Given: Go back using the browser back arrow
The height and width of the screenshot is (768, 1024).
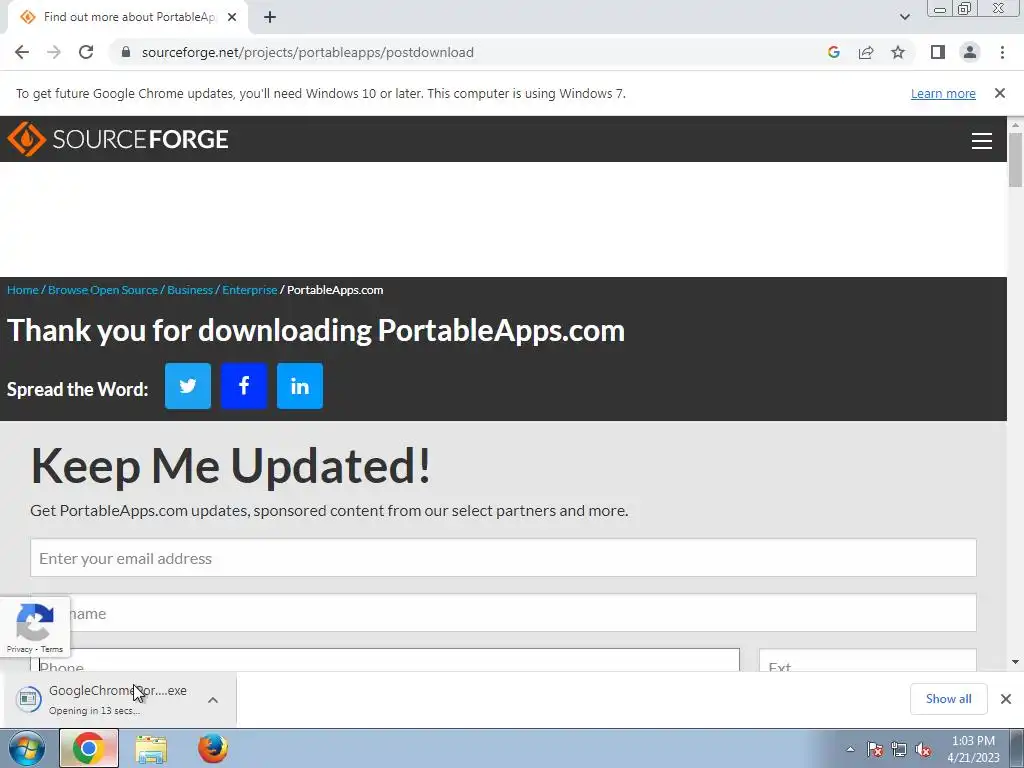Looking at the screenshot, I should (x=22, y=52).
